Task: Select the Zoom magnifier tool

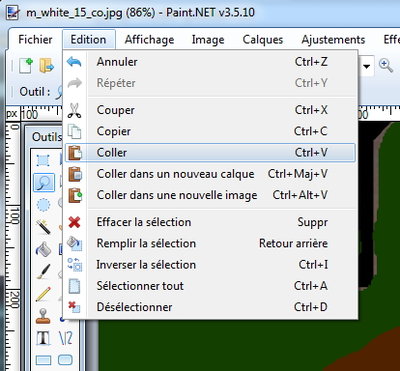Action: pos(44,182)
